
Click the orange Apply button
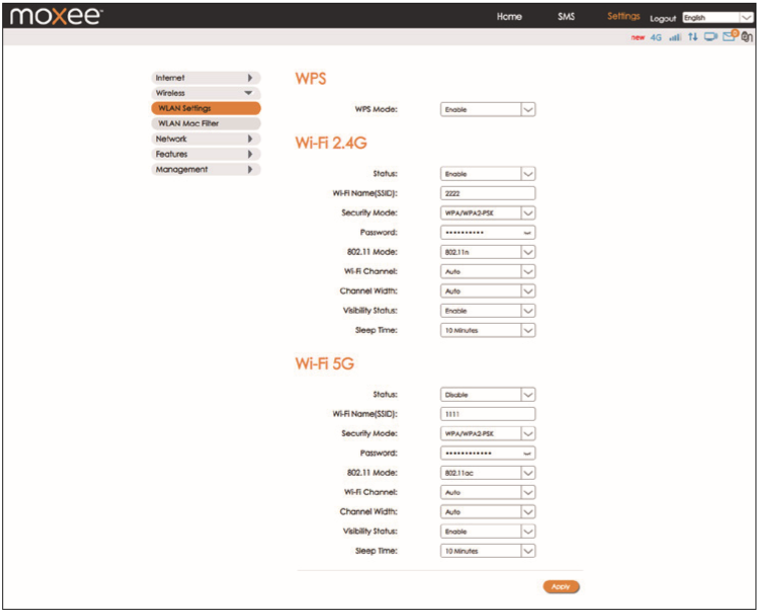tap(561, 587)
